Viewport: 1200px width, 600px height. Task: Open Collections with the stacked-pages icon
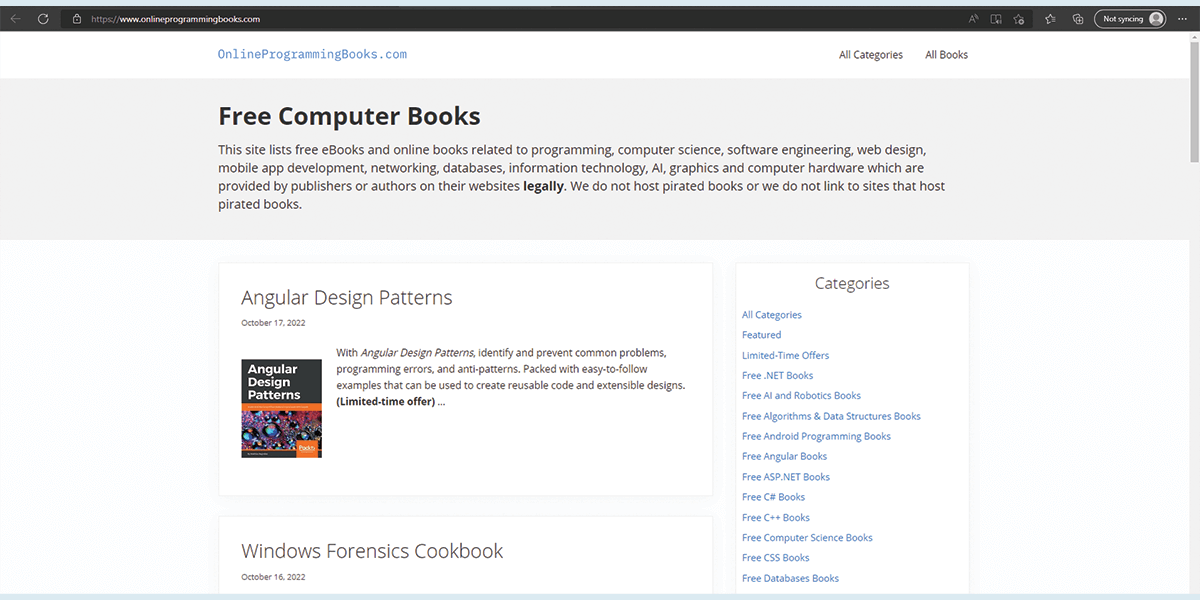click(1078, 18)
